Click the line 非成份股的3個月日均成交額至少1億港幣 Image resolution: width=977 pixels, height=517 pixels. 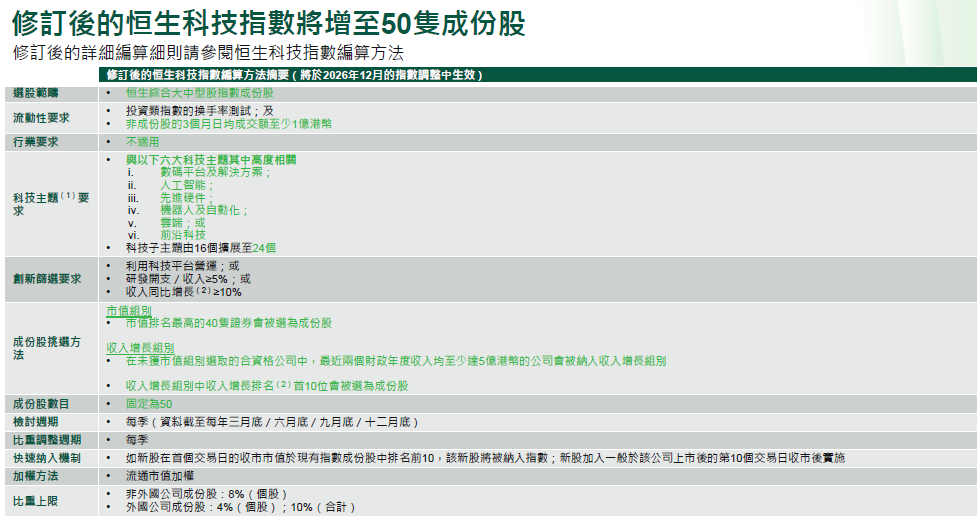tap(229, 124)
